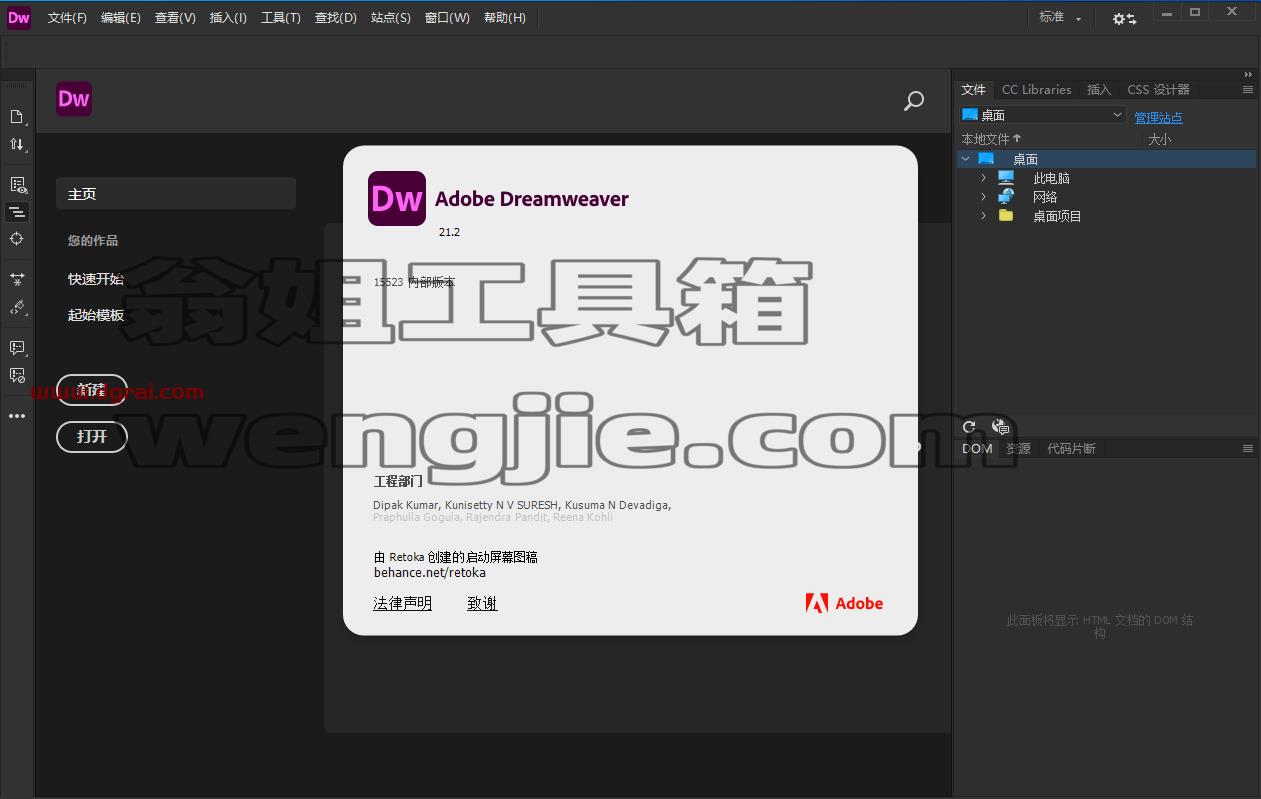
Task: Click the behance.net/retoka text
Action: (430, 573)
